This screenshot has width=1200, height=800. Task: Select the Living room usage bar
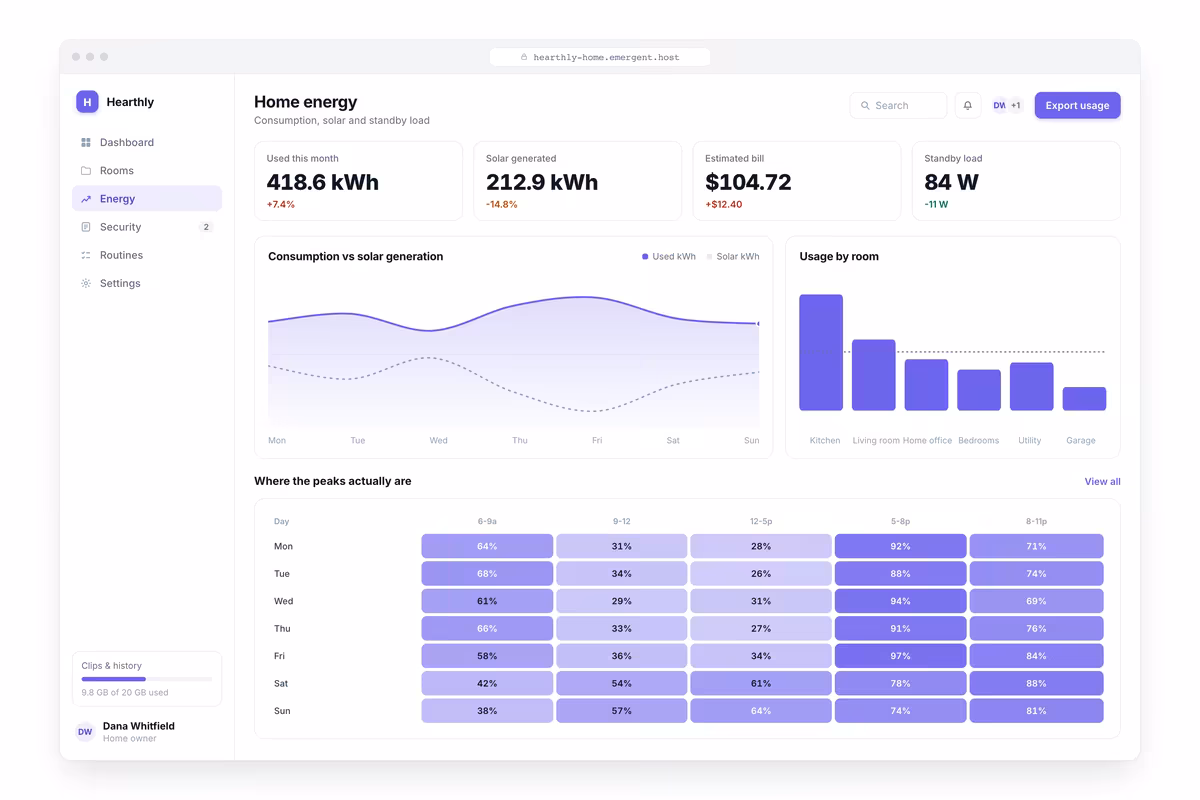click(x=873, y=375)
